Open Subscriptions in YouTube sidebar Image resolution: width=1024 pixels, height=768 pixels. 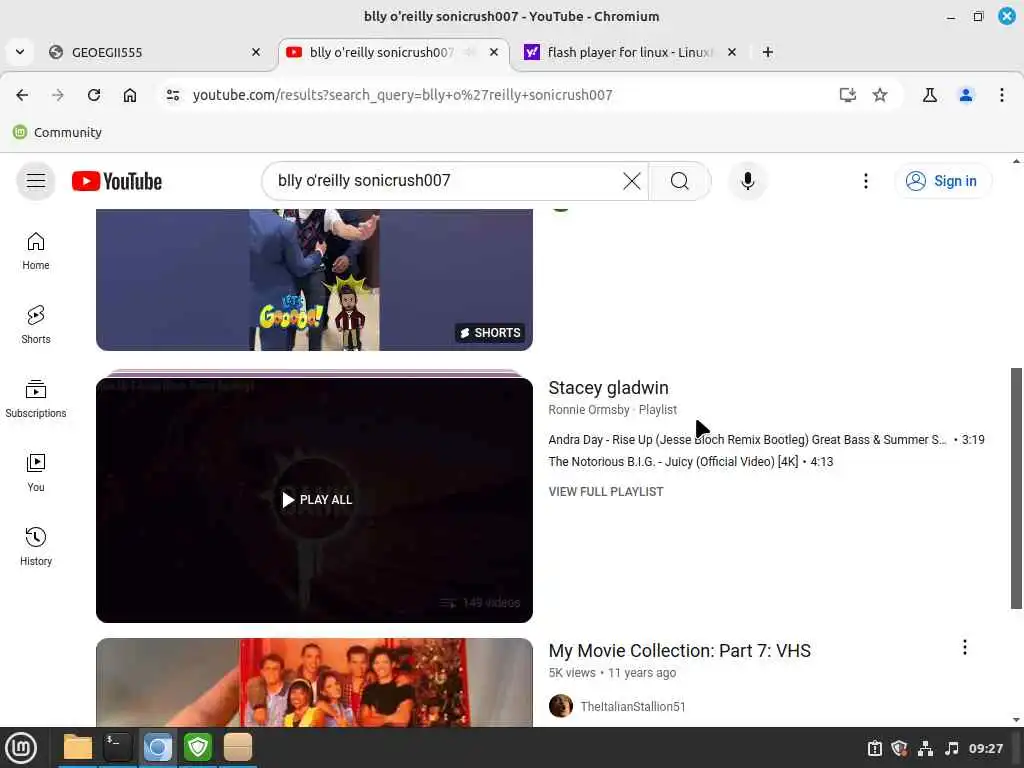click(x=36, y=399)
